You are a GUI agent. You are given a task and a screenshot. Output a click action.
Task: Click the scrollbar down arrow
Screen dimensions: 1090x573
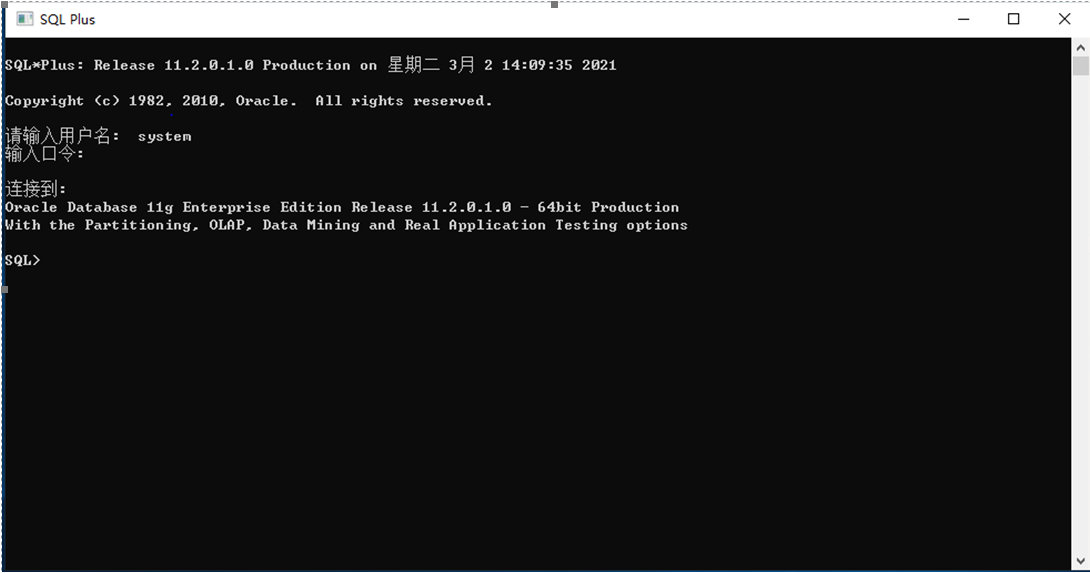pyautogui.click(x=1080, y=561)
